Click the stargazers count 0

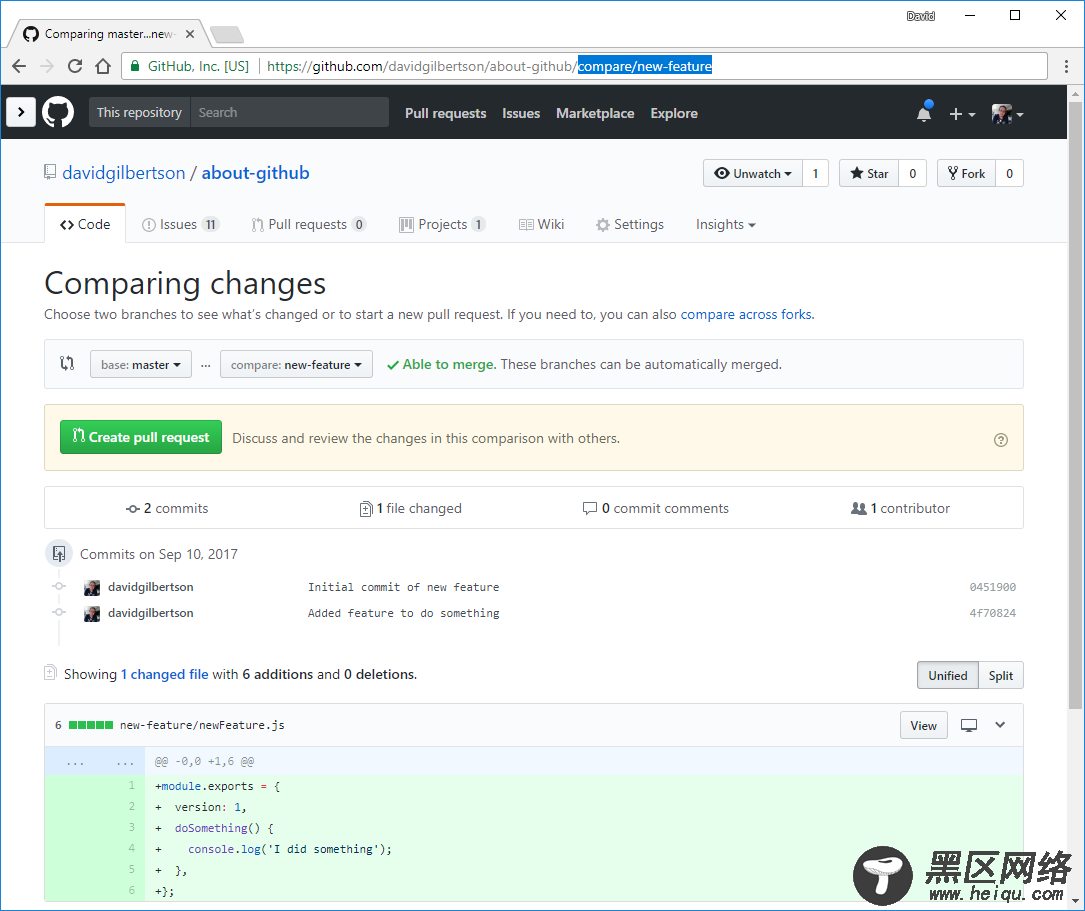point(913,174)
